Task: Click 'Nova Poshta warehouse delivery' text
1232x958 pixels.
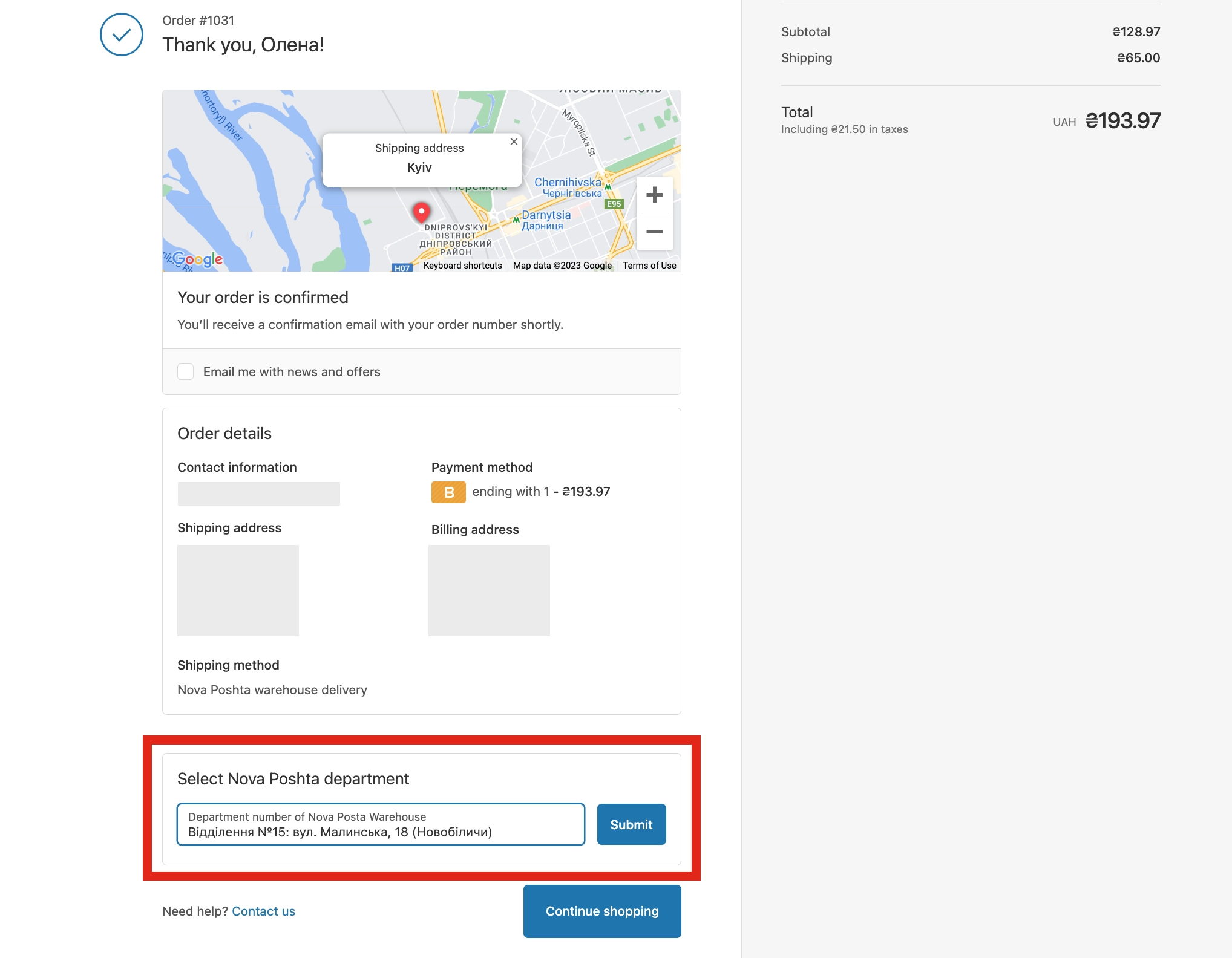Action: tap(272, 690)
